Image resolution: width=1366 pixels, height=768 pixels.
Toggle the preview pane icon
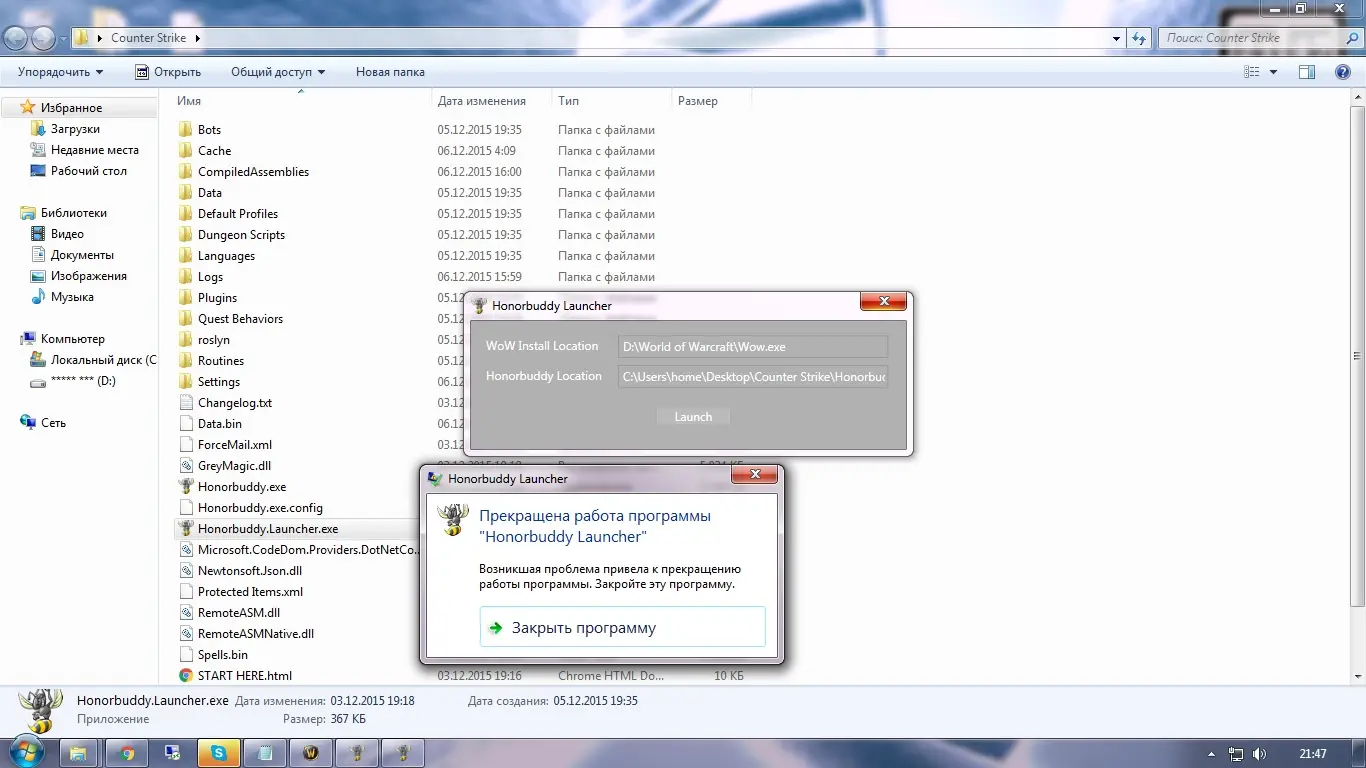pos(1307,72)
